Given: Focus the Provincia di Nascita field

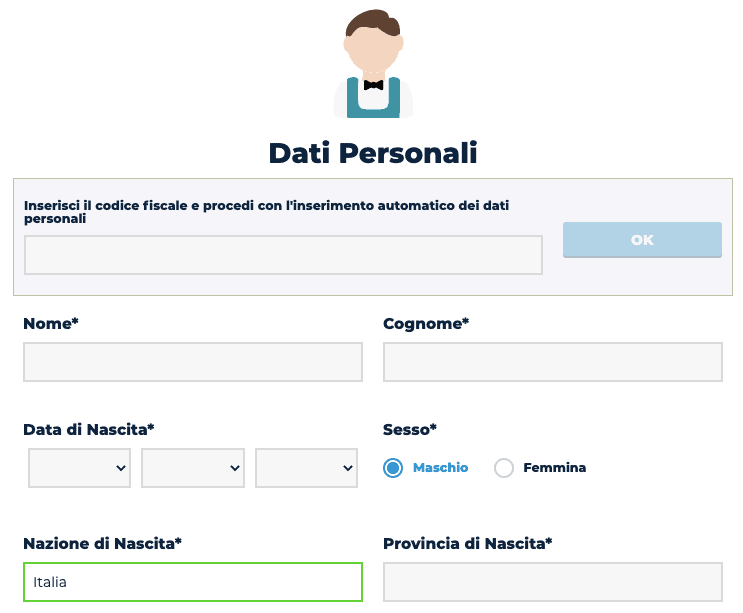Looking at the screenshot, I should [x=553, y=582].
